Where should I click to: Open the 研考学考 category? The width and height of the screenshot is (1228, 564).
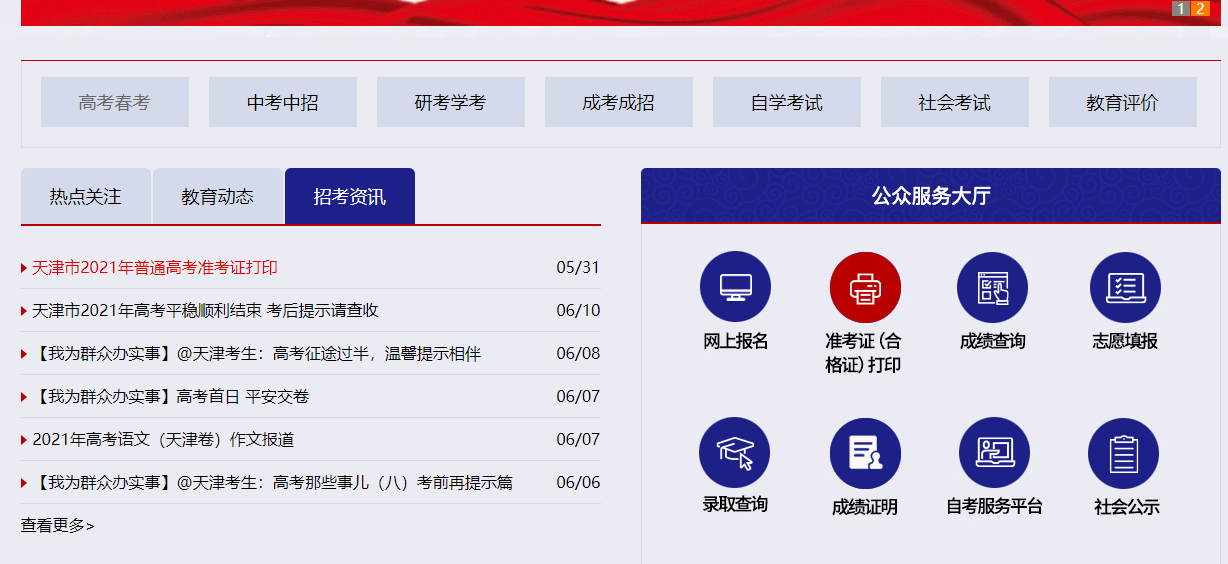coord(451,102)
